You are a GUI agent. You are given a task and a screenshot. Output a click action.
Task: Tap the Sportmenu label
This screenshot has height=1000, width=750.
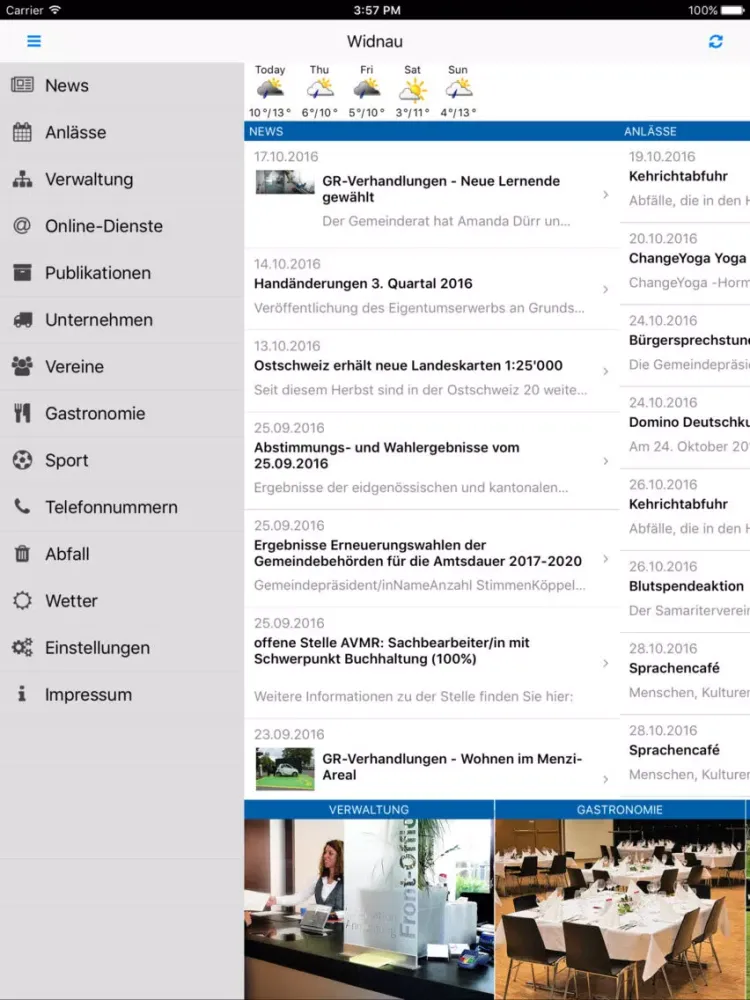(x=66, y=460)
